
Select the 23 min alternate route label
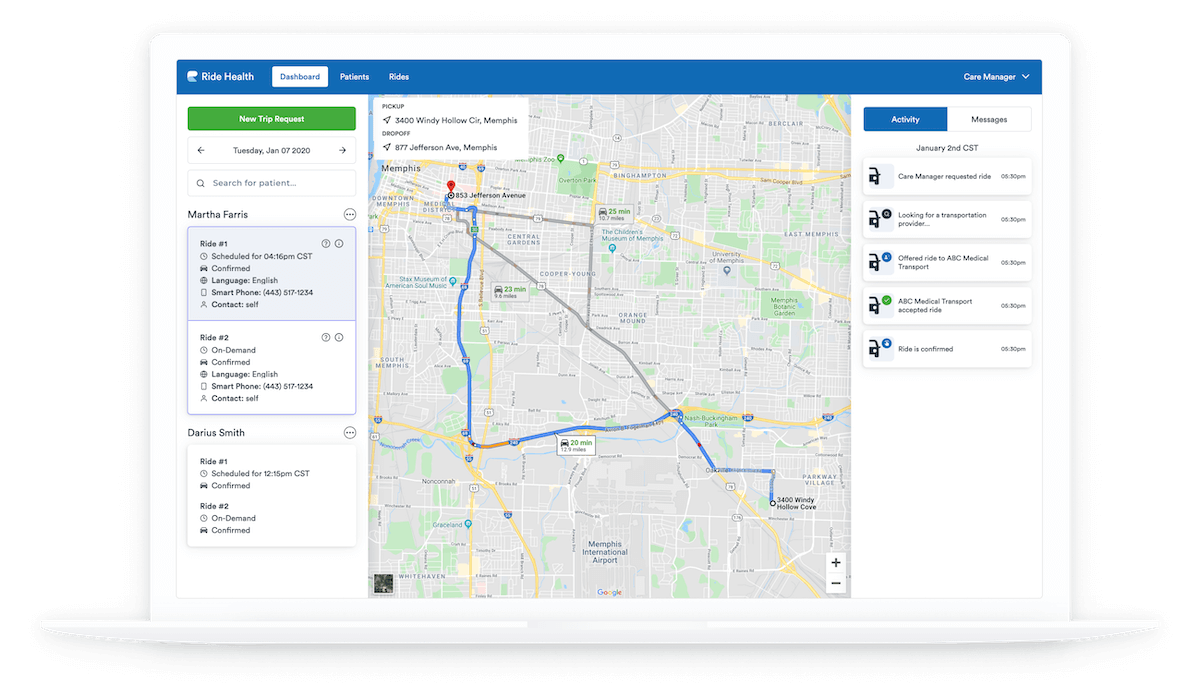510,292
